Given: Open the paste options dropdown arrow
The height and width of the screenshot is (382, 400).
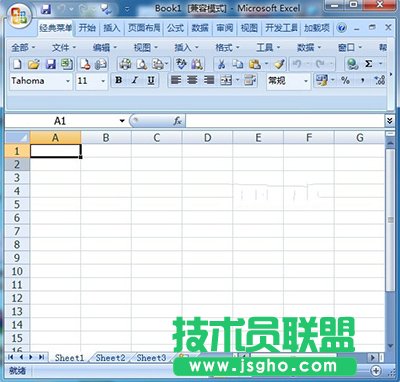Looking at the screenshot, I should (266, 63).
